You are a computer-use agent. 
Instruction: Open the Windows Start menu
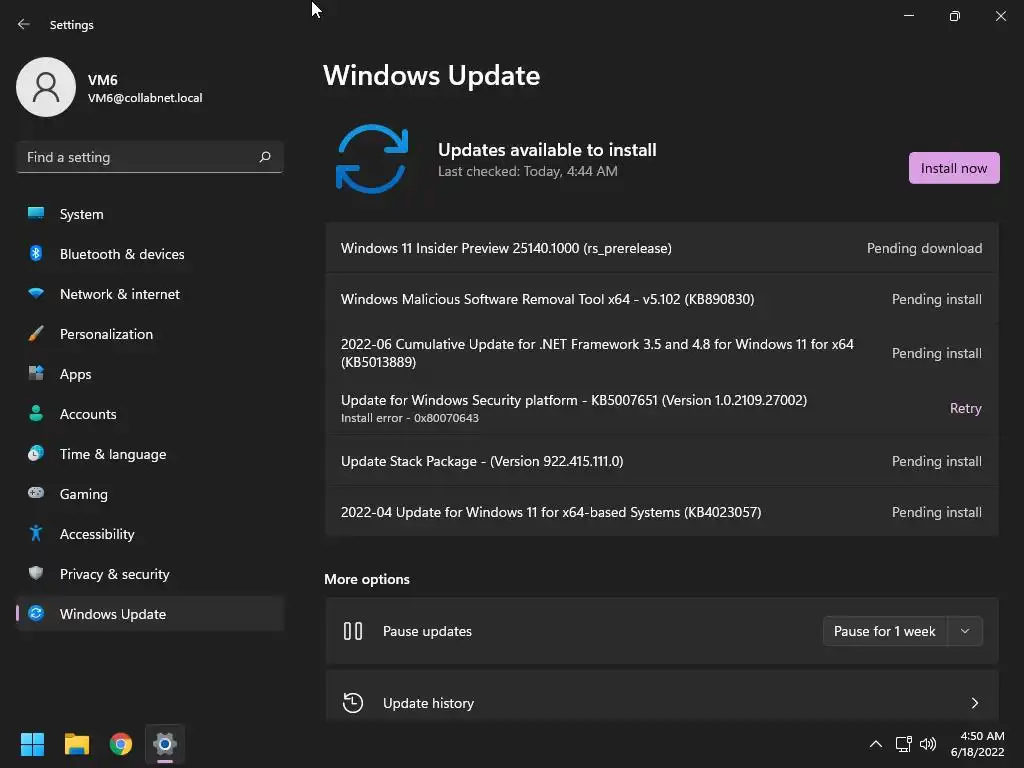32,744
